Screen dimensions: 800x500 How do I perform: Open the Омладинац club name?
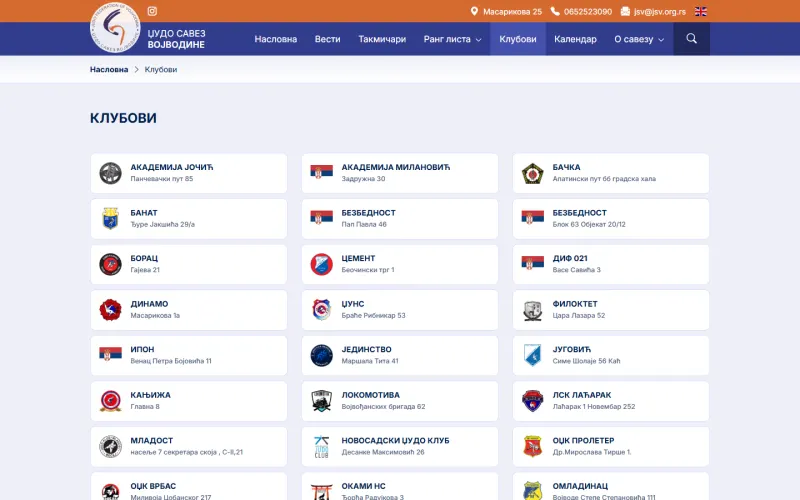click(x=580, y=486)
